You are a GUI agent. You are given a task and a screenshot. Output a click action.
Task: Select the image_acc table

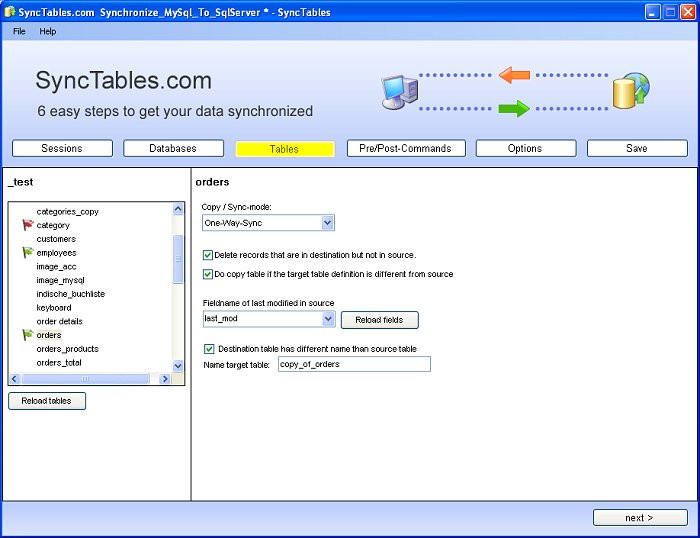coord(56,267)
